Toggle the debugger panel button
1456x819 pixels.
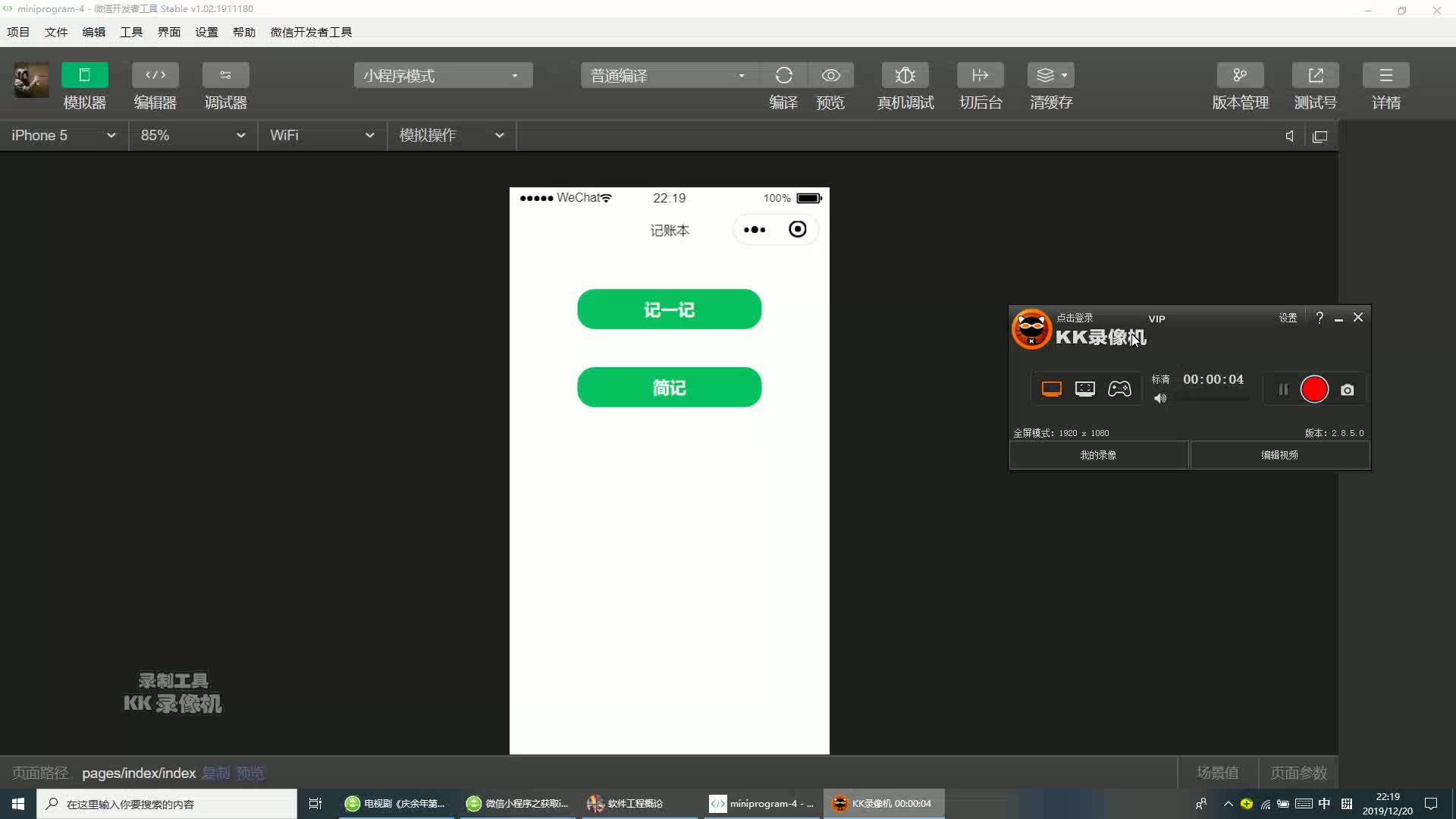click(x=225, y=75)
